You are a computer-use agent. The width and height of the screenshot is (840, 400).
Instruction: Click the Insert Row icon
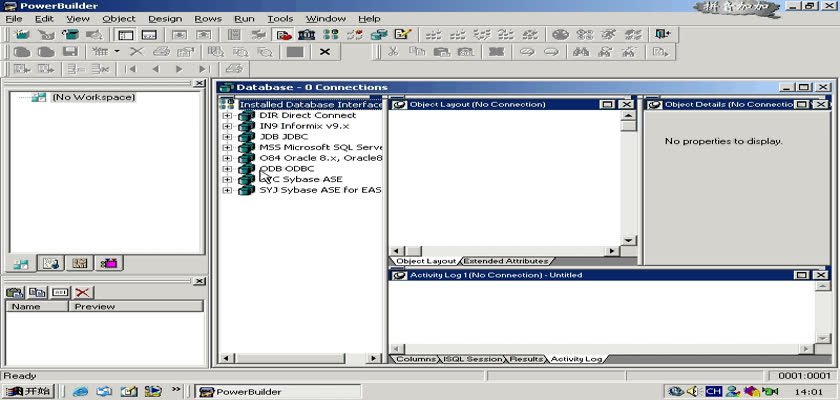click(75, 69)
